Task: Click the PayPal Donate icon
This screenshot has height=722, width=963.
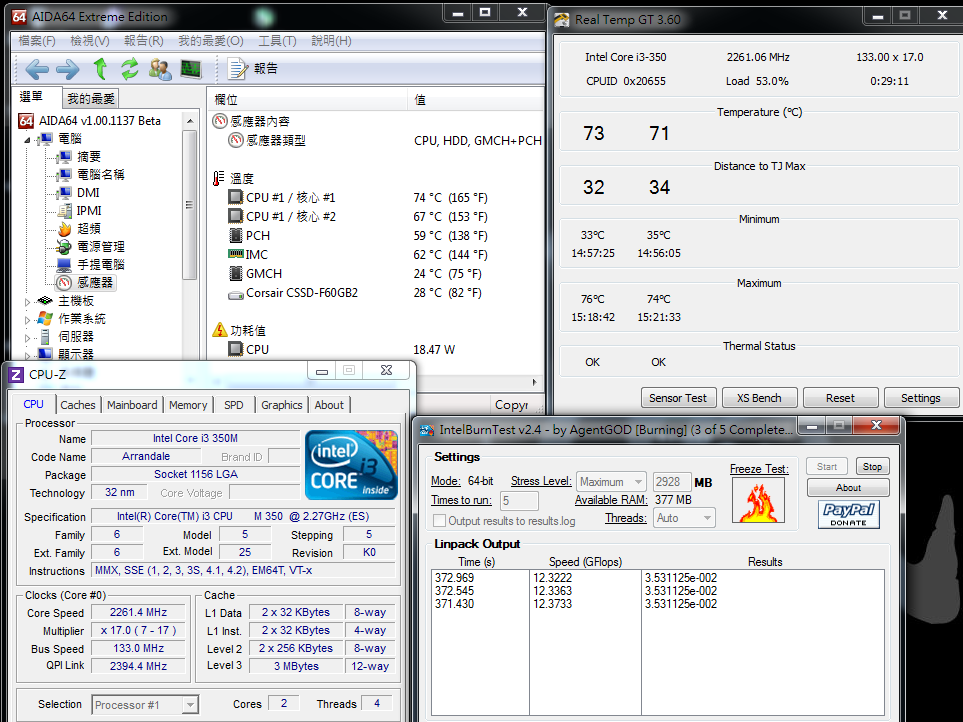Action: 848,515
